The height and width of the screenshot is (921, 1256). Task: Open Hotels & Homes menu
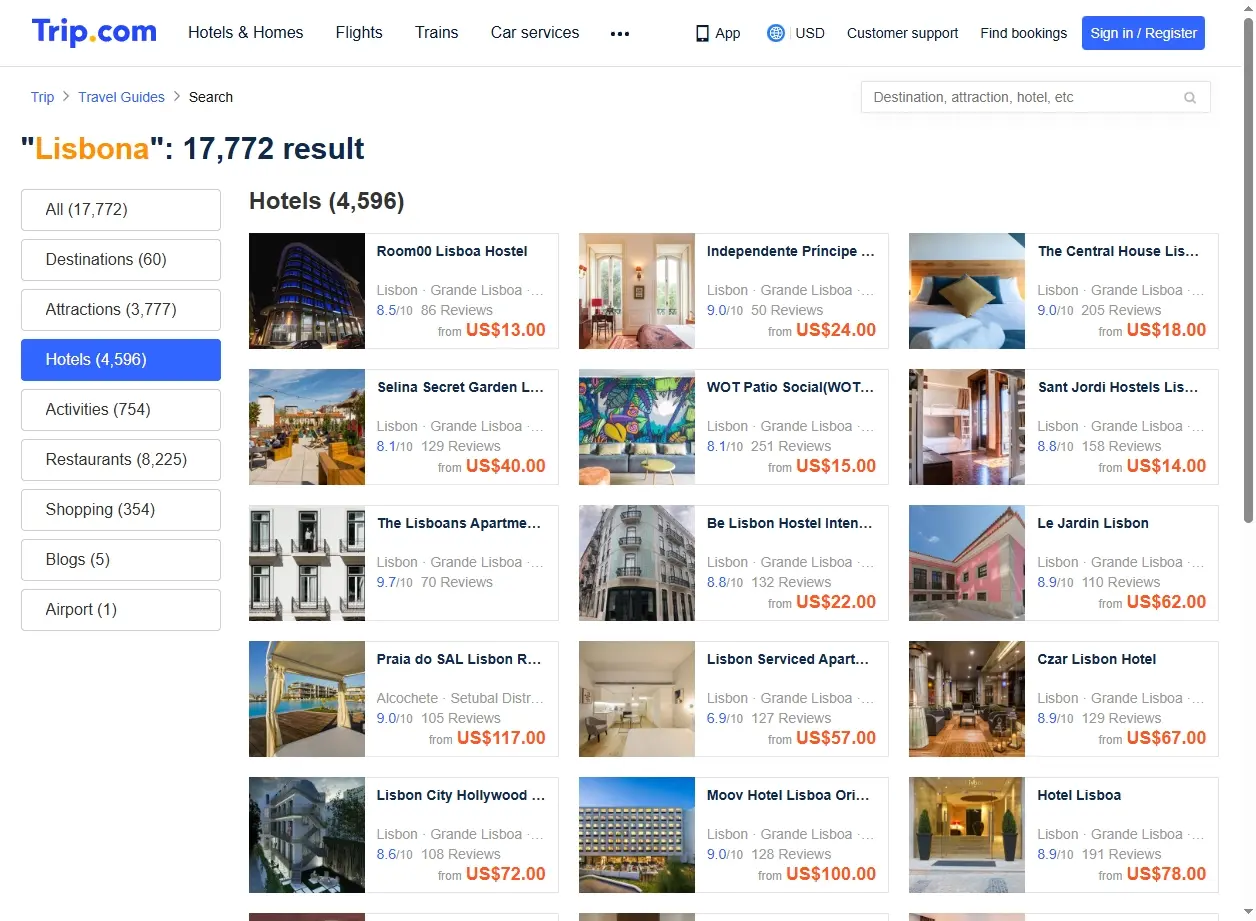point(246,32)
